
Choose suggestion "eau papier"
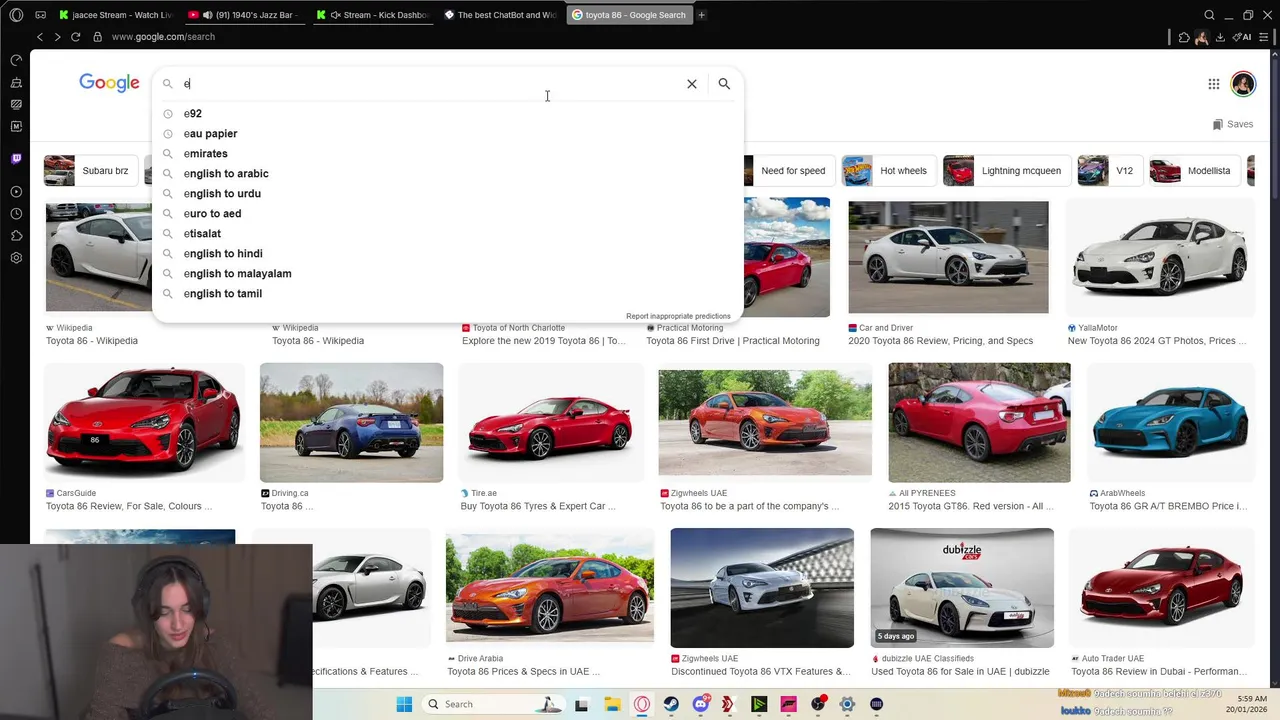point(447,134)
